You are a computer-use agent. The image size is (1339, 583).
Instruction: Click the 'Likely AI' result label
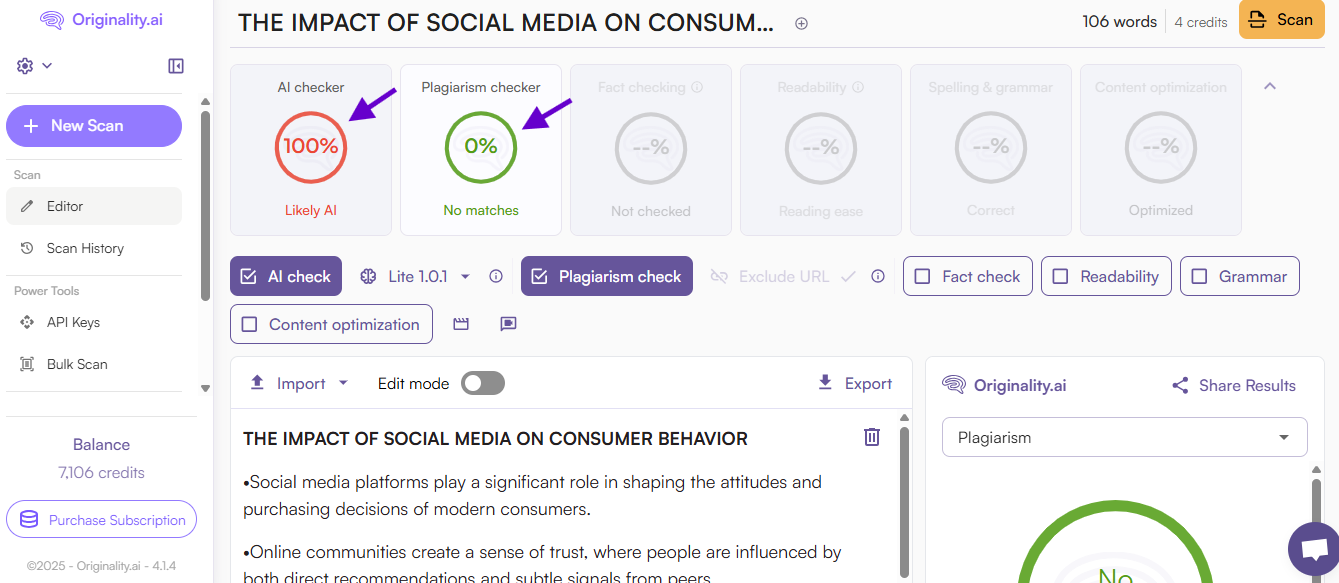[311, 211]
